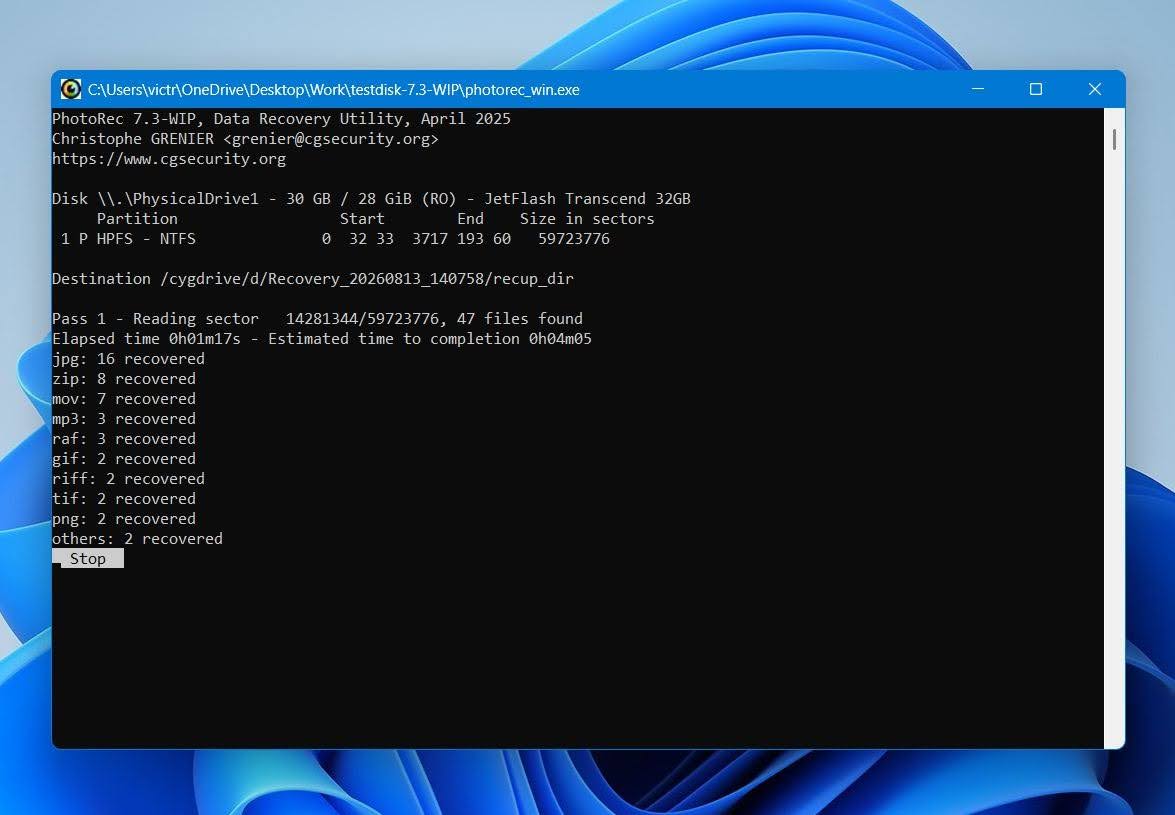The image size is (1175, 815).
Task: Click the 'Elapsed time 0h01m17s' line
Action: tap(321, 339)
